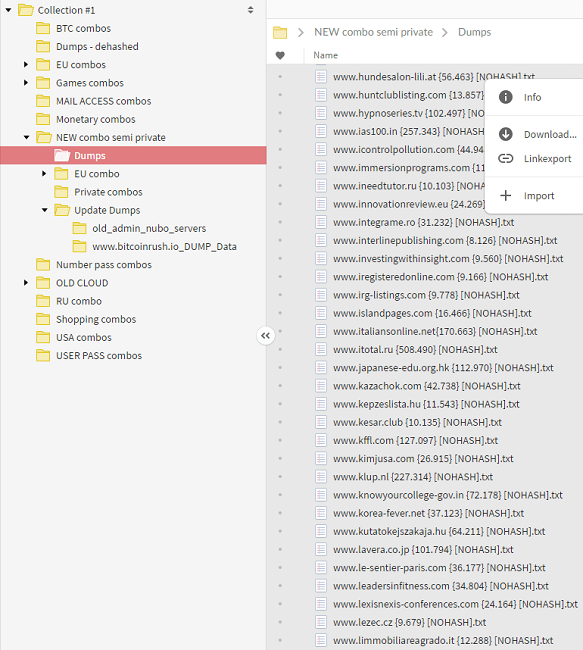Expand the EU combo subfolder
Viewport: 583px width, 650px height.
click(44, 174)
